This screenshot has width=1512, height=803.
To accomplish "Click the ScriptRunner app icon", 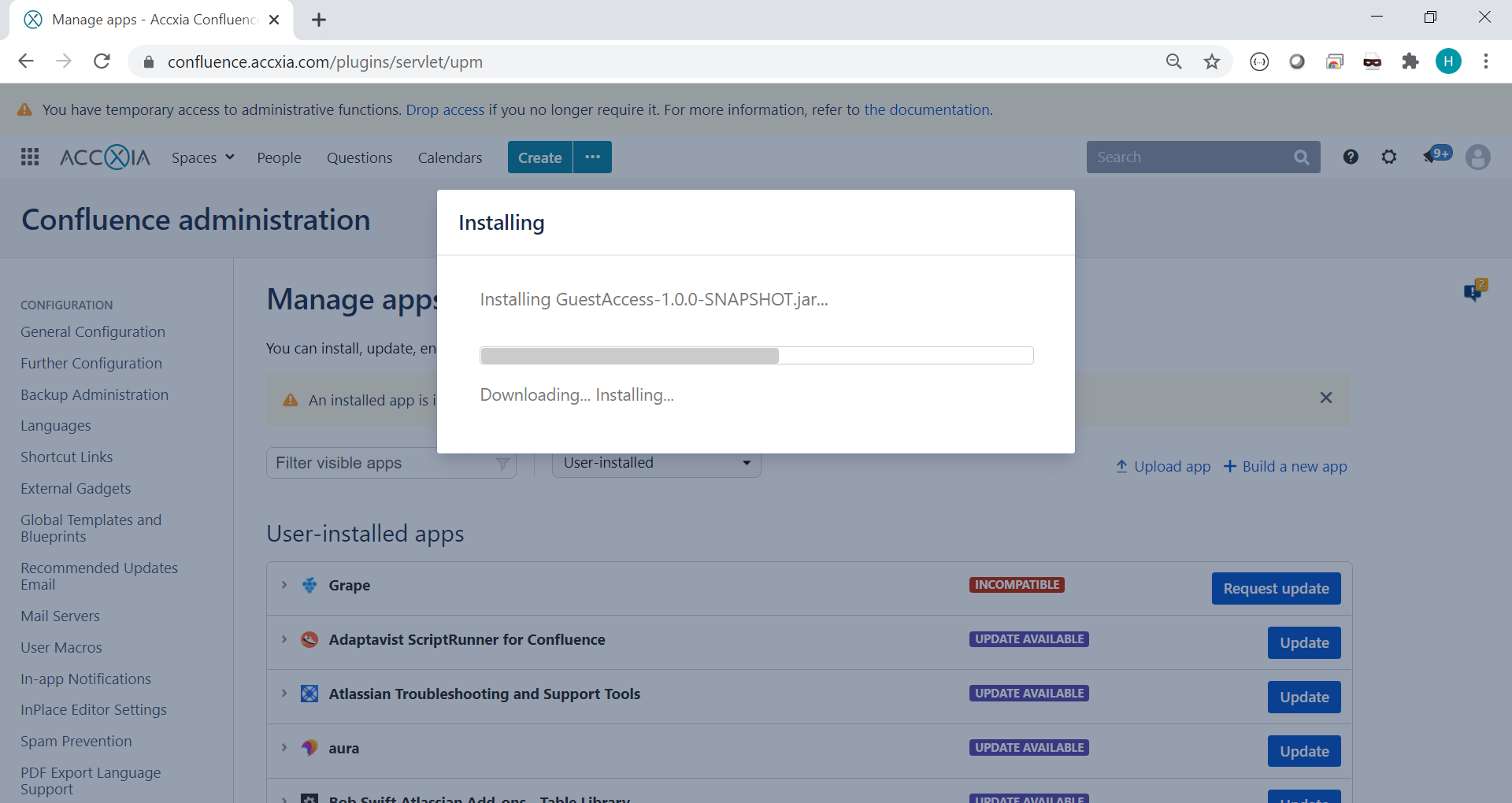I will pyautogui.click(x=309, y=639).
